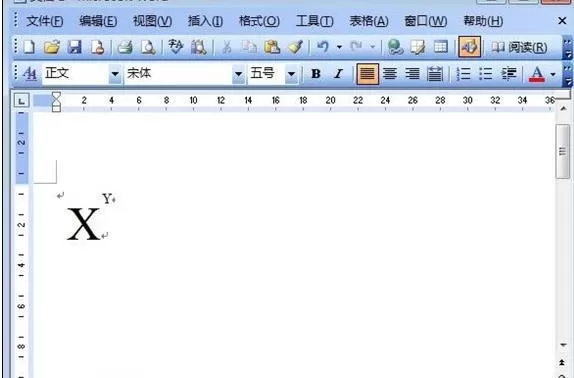Click the first-line indent marker on the ruler
The width and height of the screenshot is (574, 378).
click(x=56, y=96)
